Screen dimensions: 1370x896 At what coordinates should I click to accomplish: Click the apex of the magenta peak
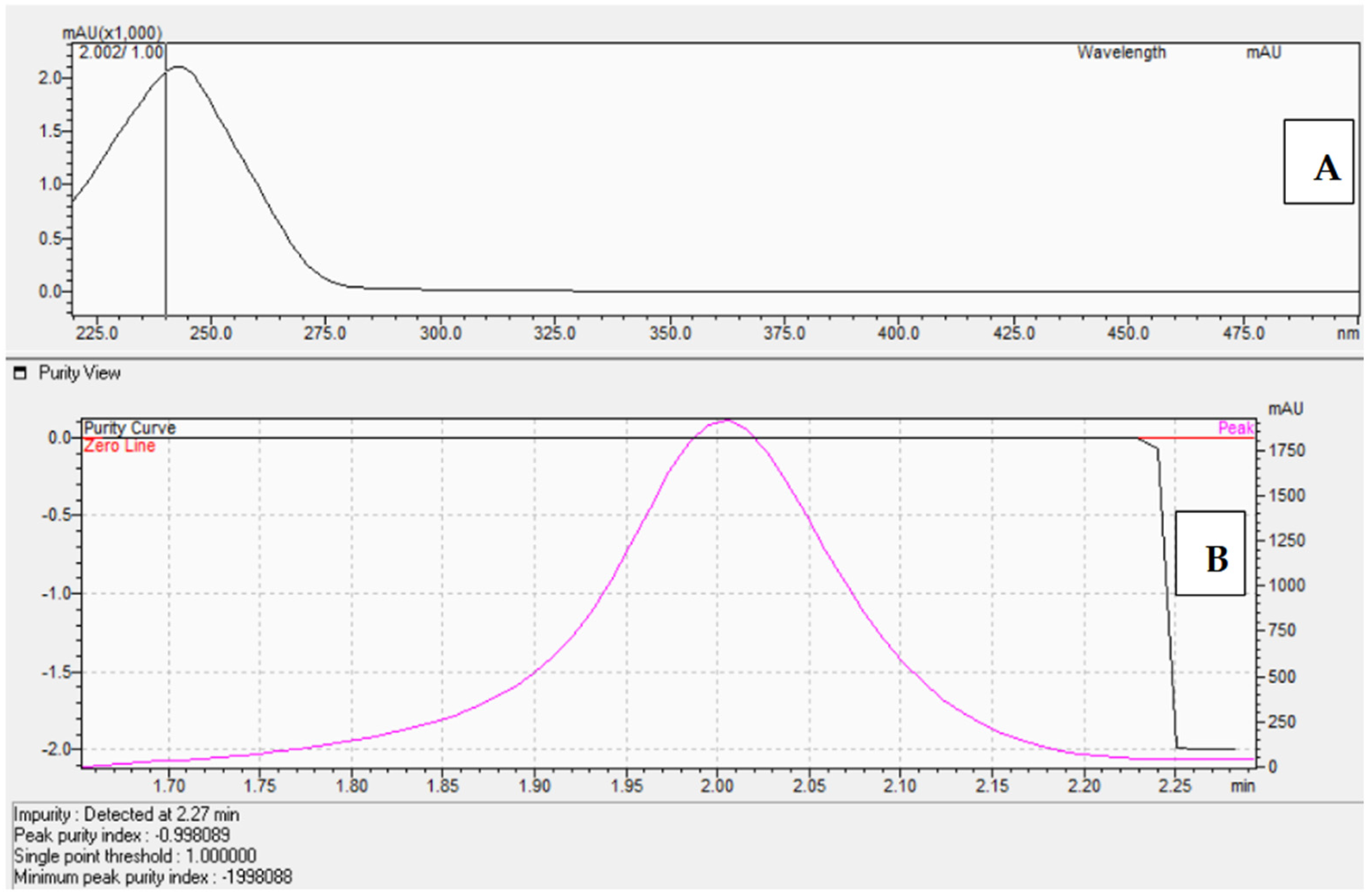727,421
